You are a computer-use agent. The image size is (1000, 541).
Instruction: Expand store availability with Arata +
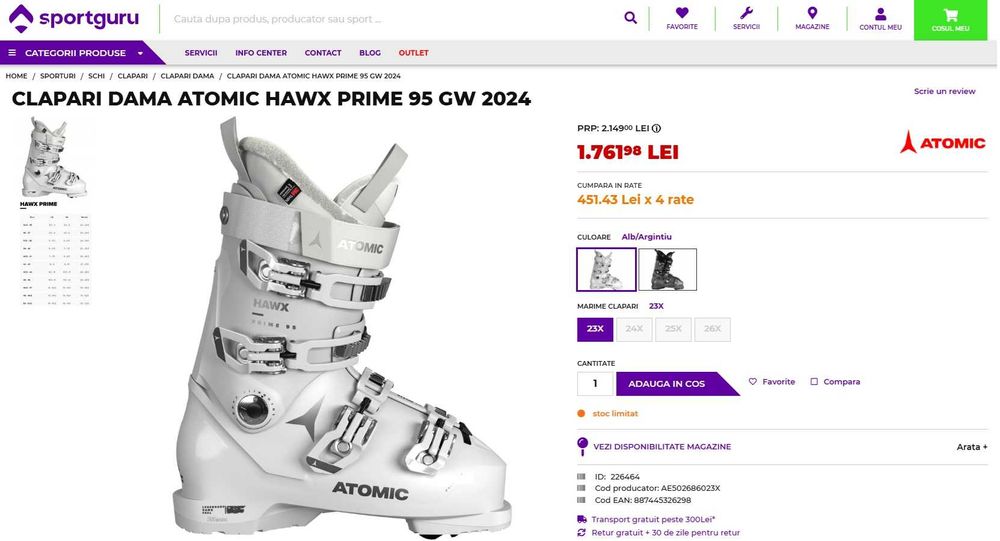tap(972, 447)
